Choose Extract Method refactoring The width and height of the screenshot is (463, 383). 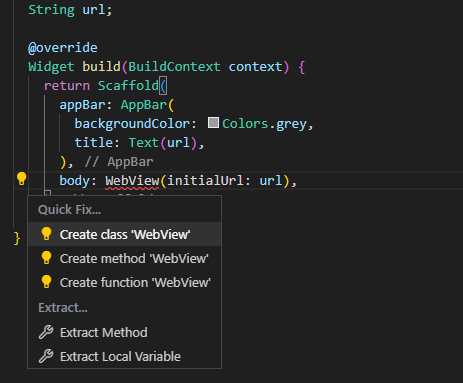click(124, 332)
